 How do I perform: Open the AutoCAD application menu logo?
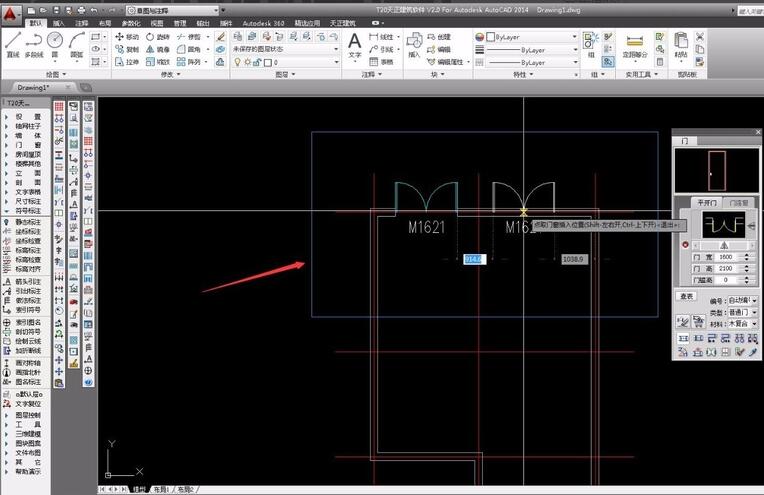(x=10, y=15)
